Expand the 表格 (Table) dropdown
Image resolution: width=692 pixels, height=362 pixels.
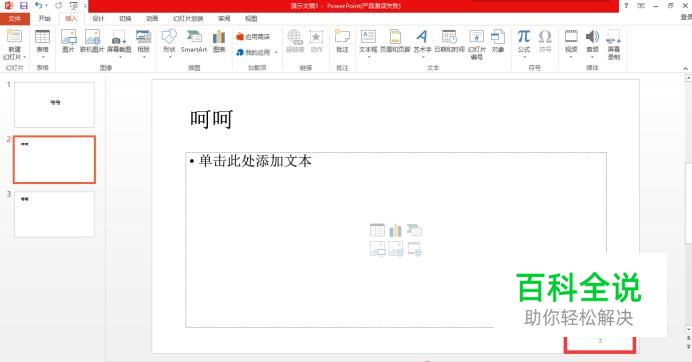tap(42, 57)
